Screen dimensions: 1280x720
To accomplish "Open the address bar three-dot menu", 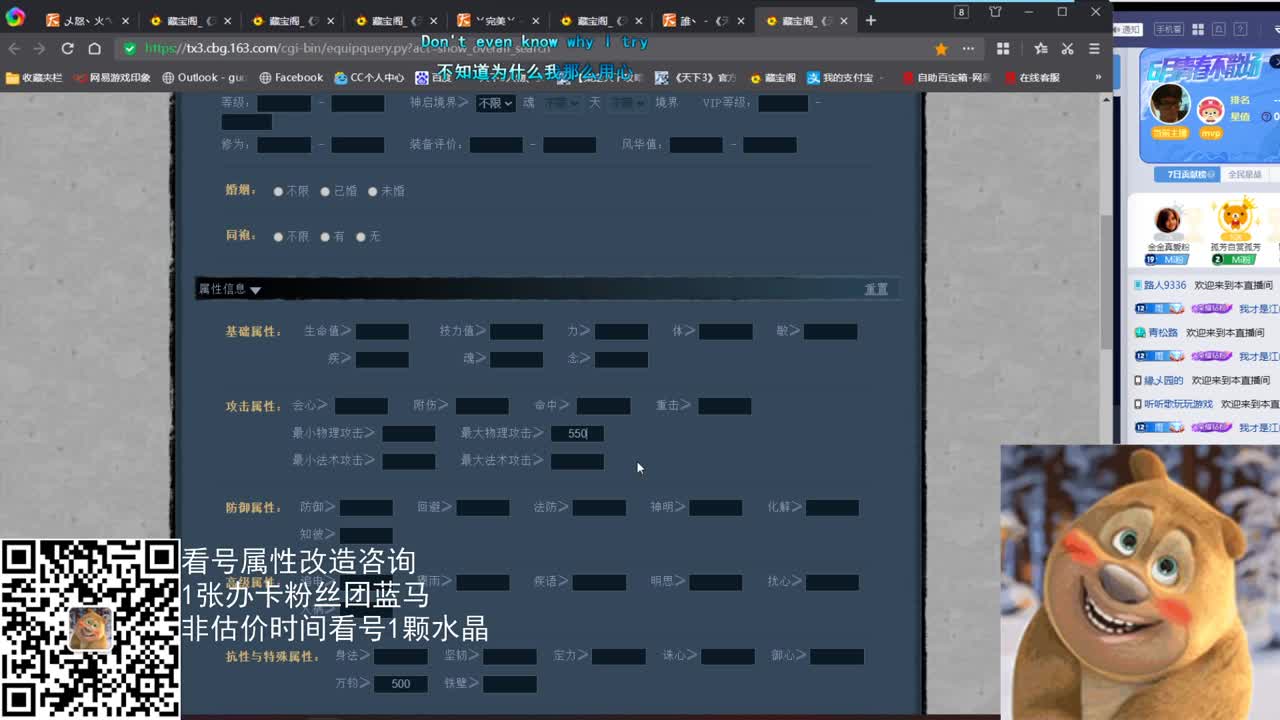I will click(x=968, y=48).
